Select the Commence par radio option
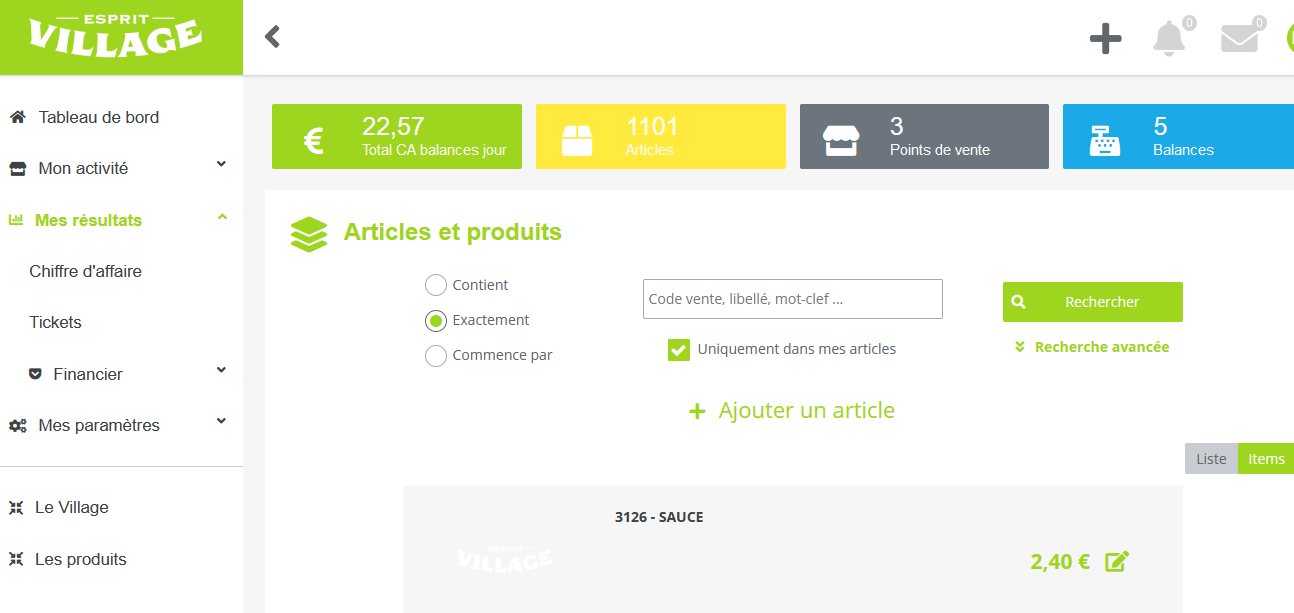 coord(436,356)
